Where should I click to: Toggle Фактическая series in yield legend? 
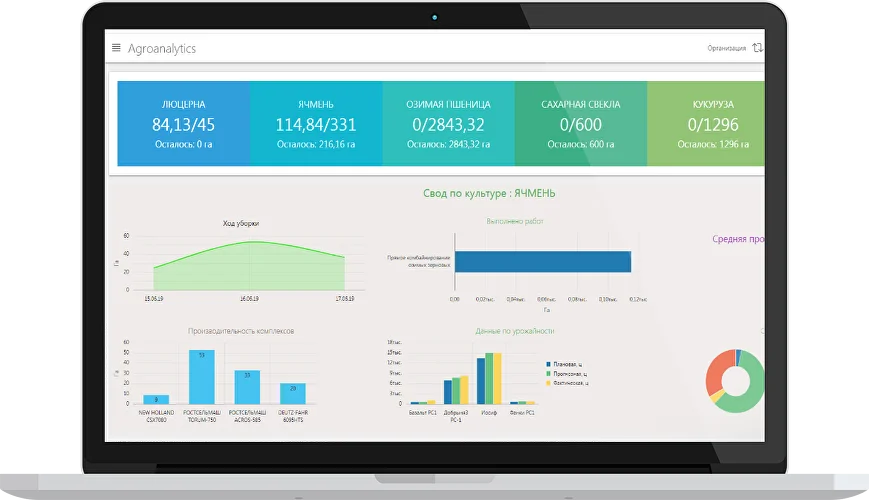pyautogui.click(x=572, y=382)
